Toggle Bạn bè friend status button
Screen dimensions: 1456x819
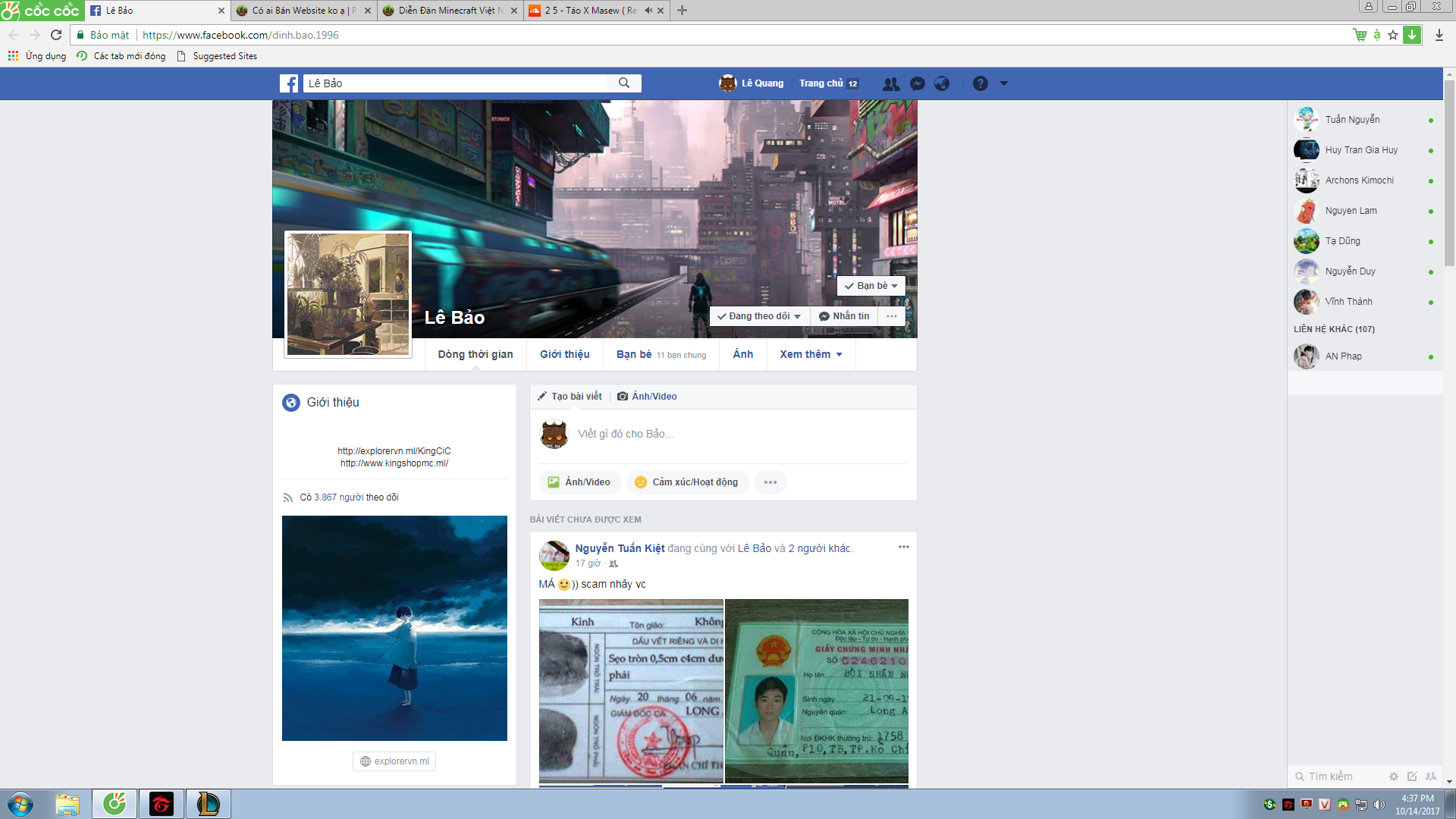[x=871, y=286]
